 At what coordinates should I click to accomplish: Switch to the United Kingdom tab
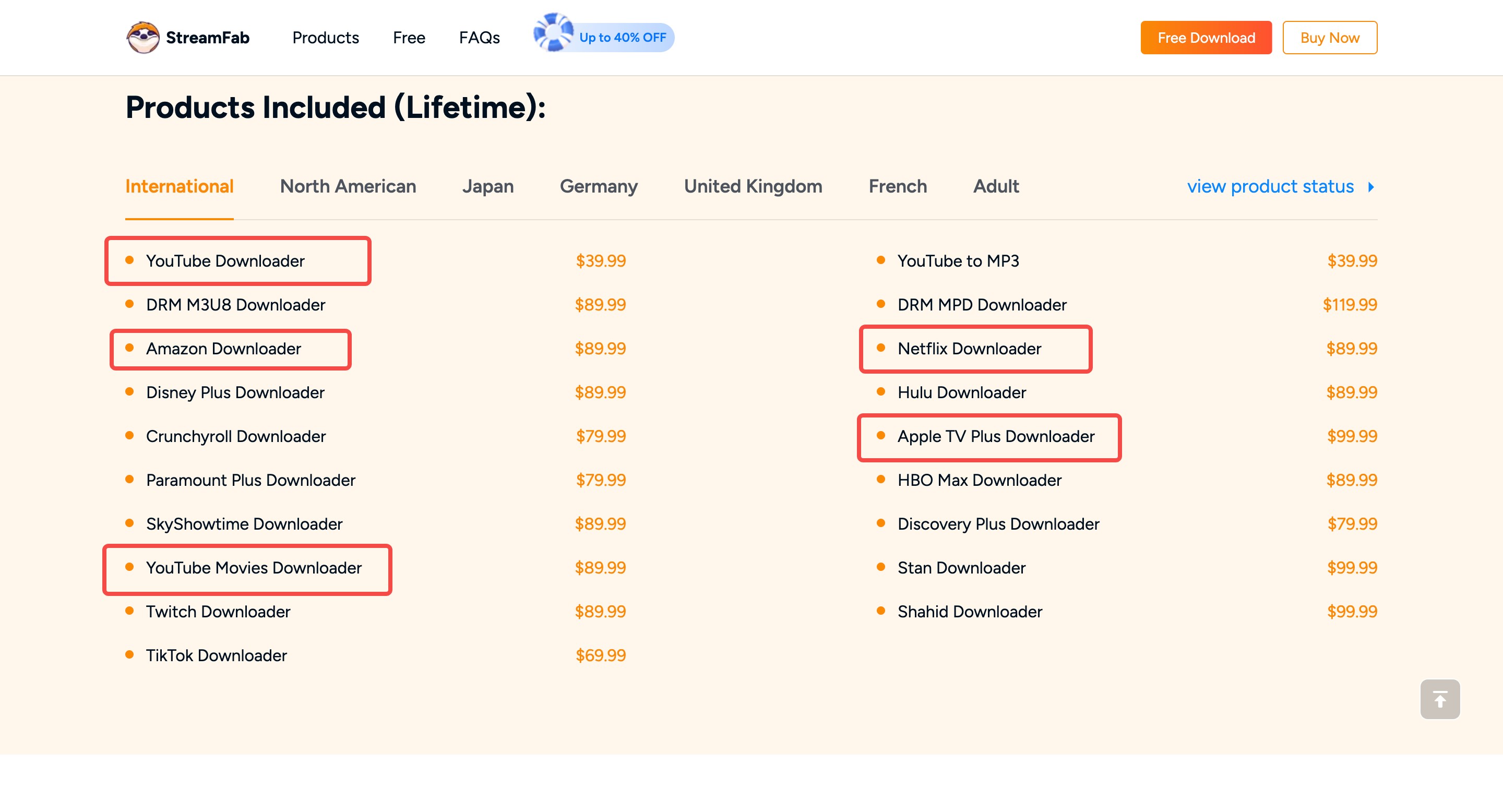coord(753,187)
